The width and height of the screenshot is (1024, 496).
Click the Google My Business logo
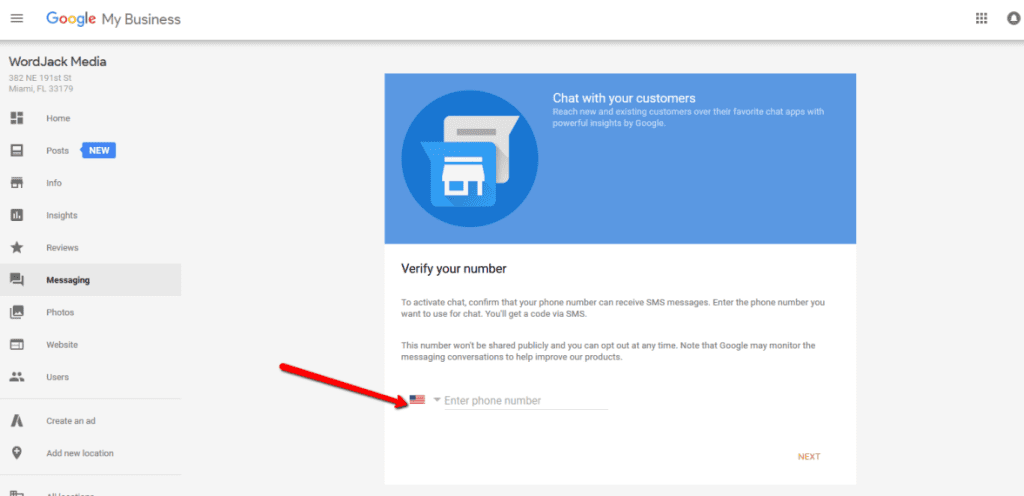(x=113, y=19)
